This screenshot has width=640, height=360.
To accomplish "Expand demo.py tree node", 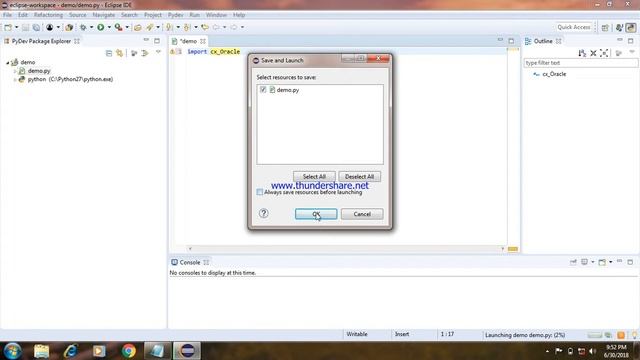I will point(15,71).
